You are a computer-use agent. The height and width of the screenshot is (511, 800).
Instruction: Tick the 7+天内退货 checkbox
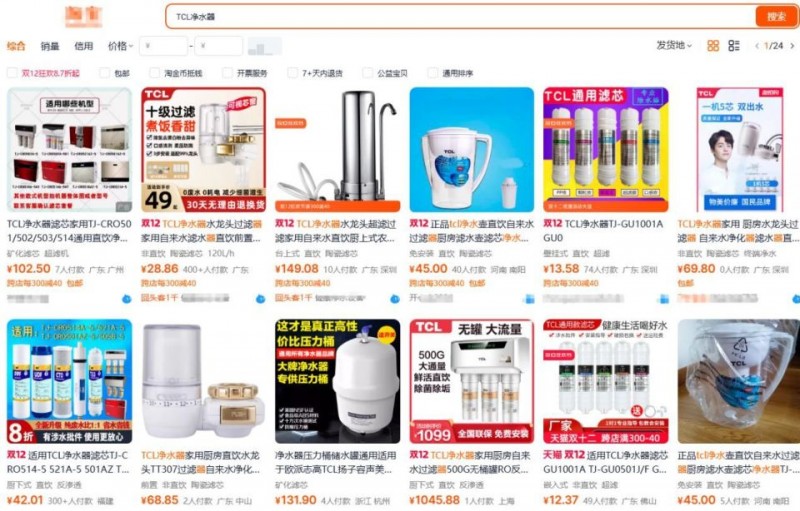point(292,73)
